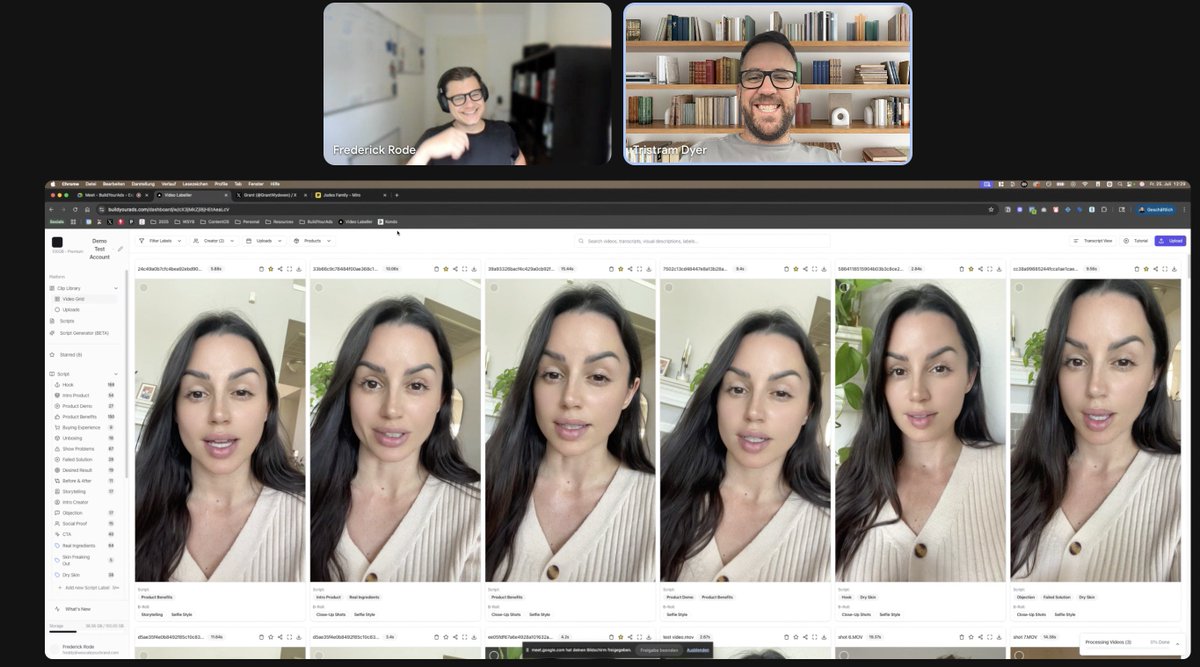
Task: Download the cc38a99665244 clip
Action: [1173, 269]
